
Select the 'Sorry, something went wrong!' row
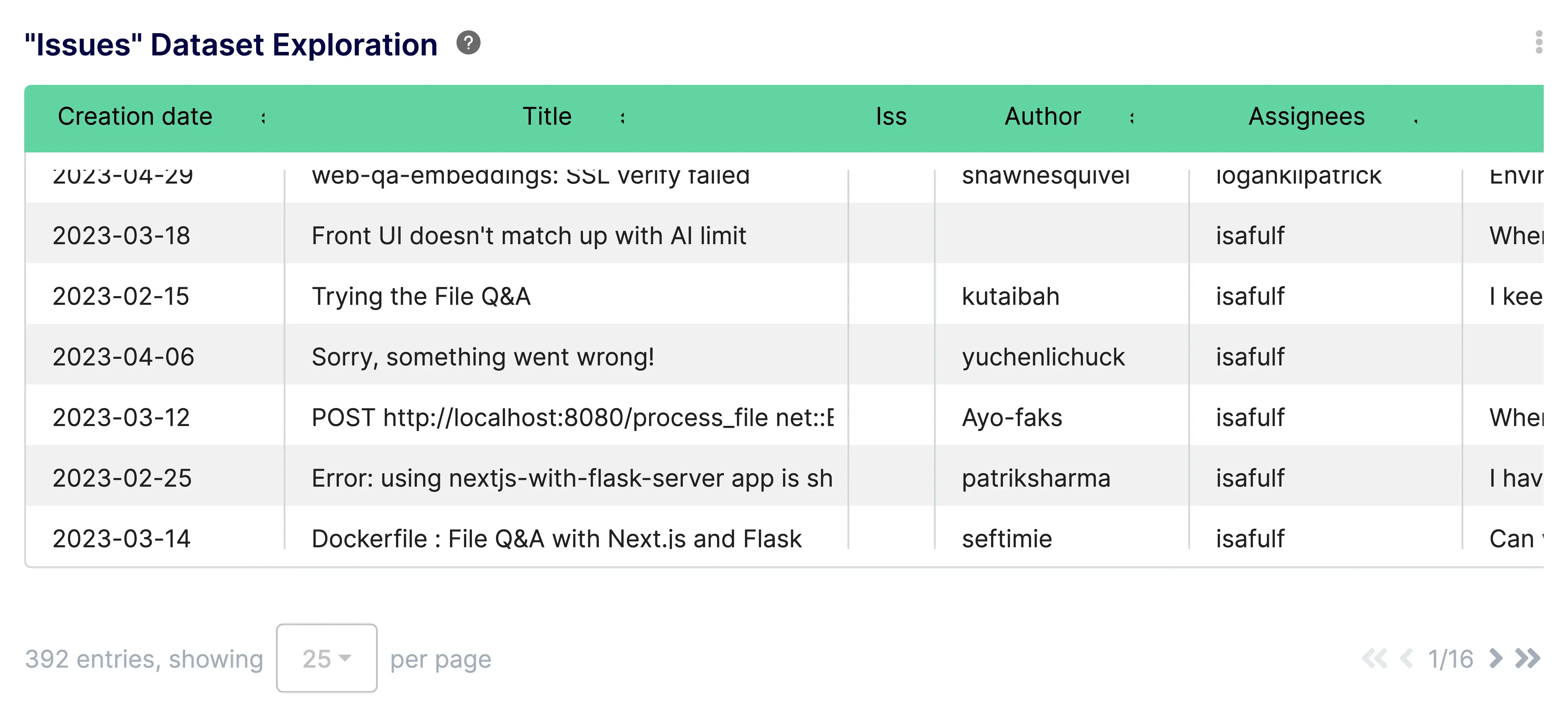coord(548,357)
